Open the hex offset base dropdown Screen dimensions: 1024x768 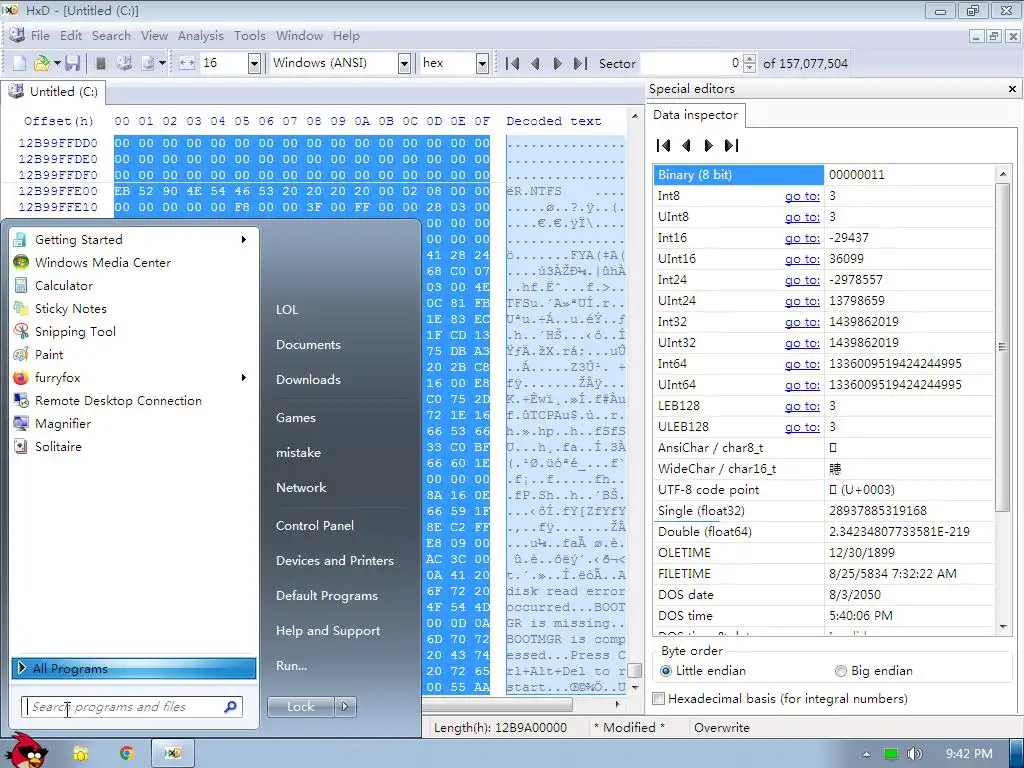[482, 63]
